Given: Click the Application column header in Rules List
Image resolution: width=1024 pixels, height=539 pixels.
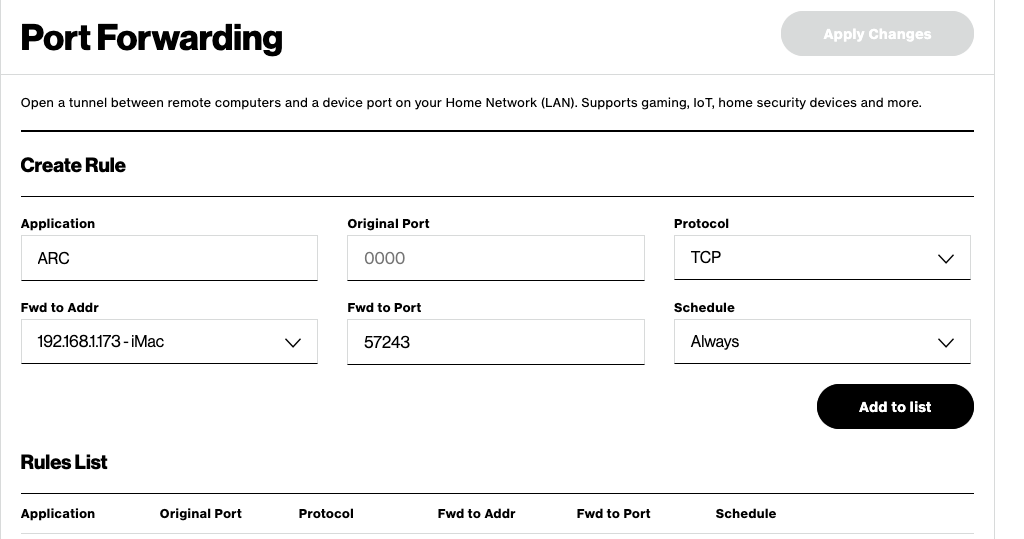Looking at the screenshot, I should pyautogui.click(x=57, y=514).
